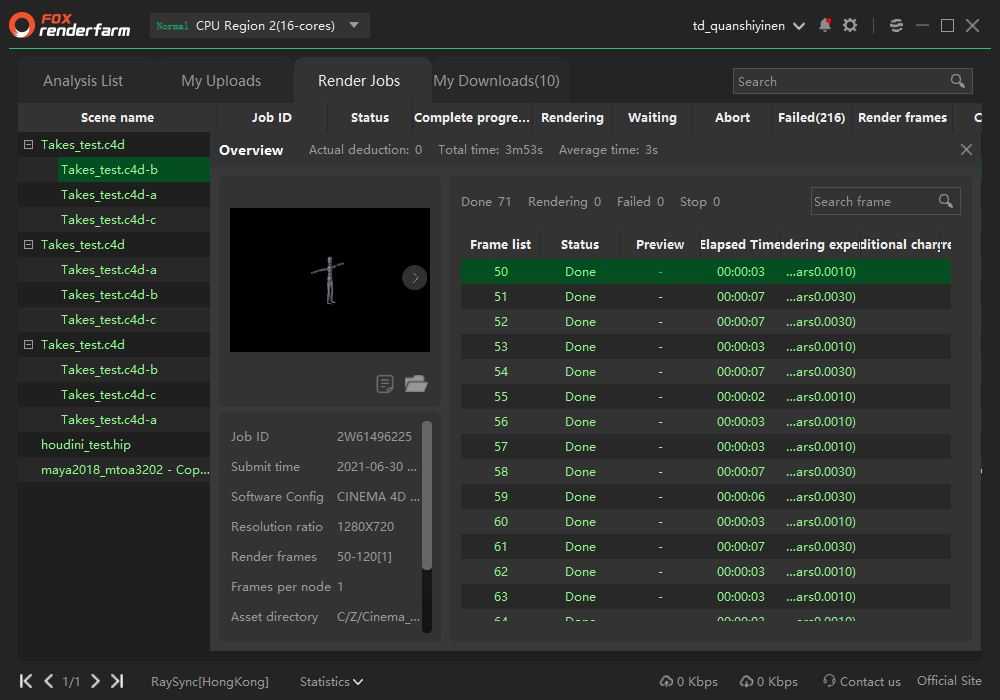Click Resolution ratio value 1280X720
The height and width of the screenshot is (700, 1000).
click(365, 527)
